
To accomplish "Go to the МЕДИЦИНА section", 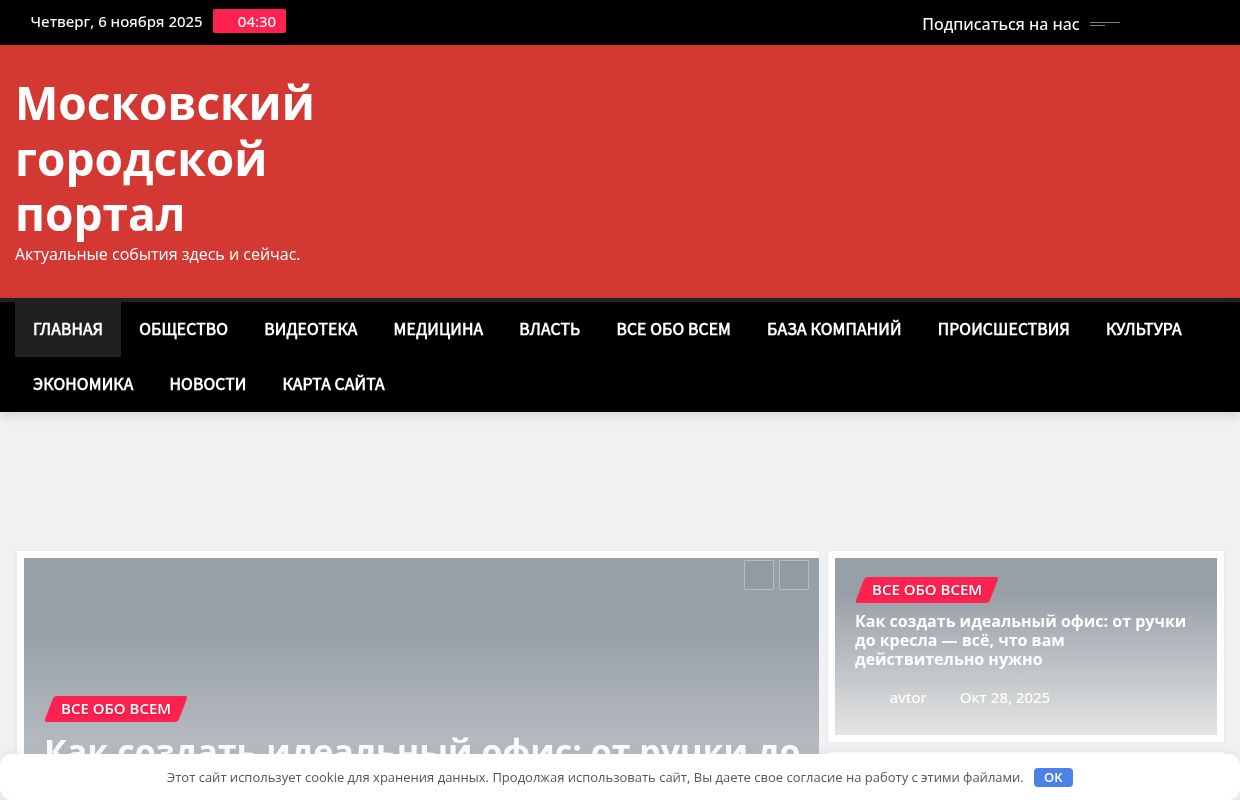I will (x=438, y=329).
